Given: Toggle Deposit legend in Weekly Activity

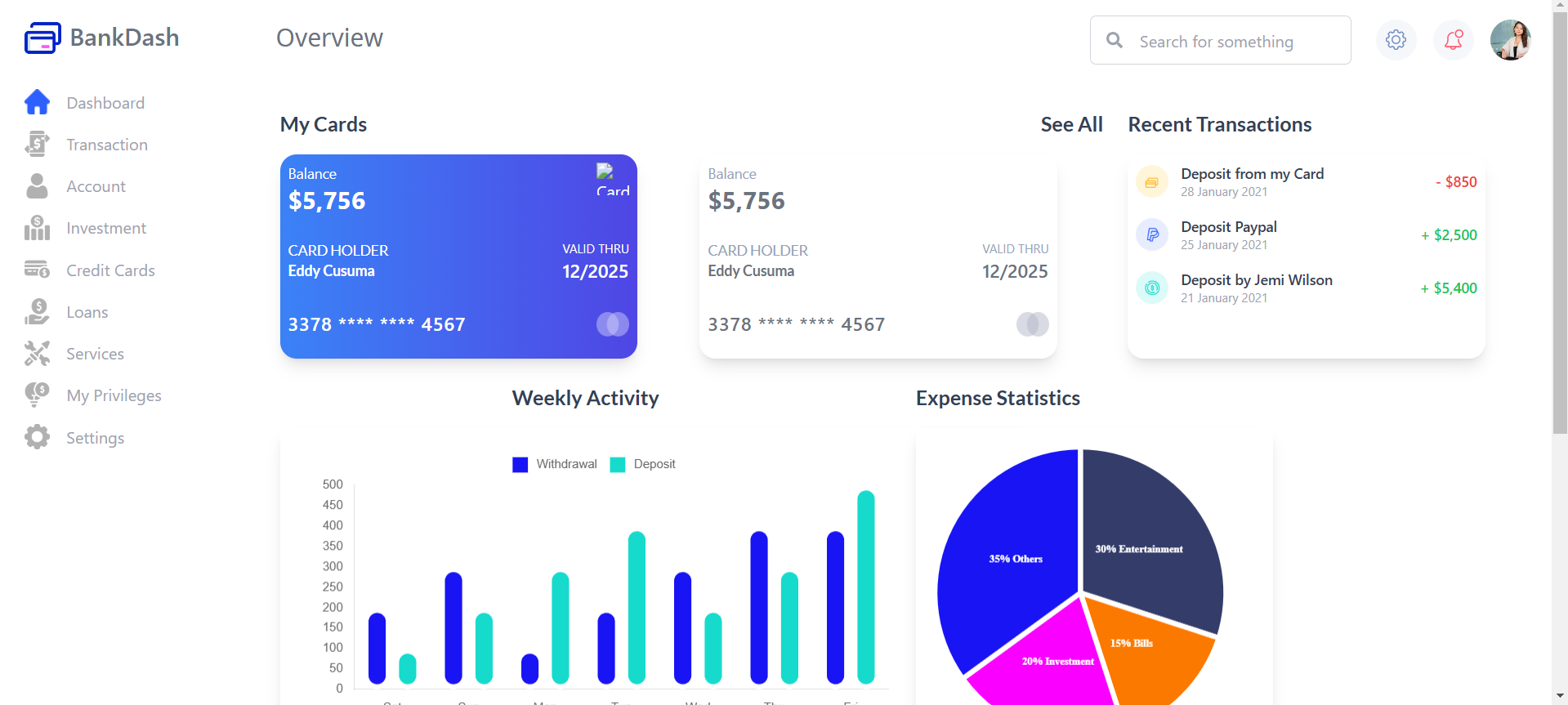Looking at the screenshot, I should tap(643, 464).
